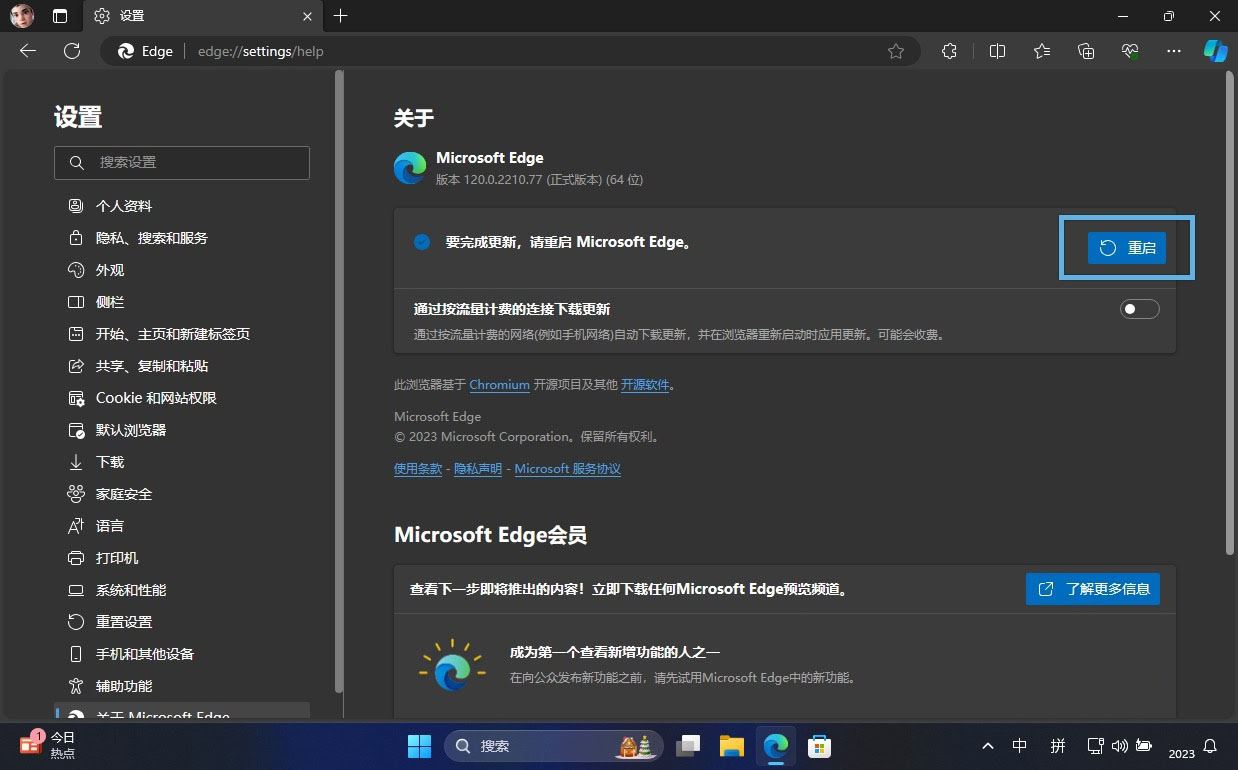The height and width of the screenshot is (770, 1238).
Task: Select the 设置 browser tab
Action: pyautogui.click(x=203, y=16)
